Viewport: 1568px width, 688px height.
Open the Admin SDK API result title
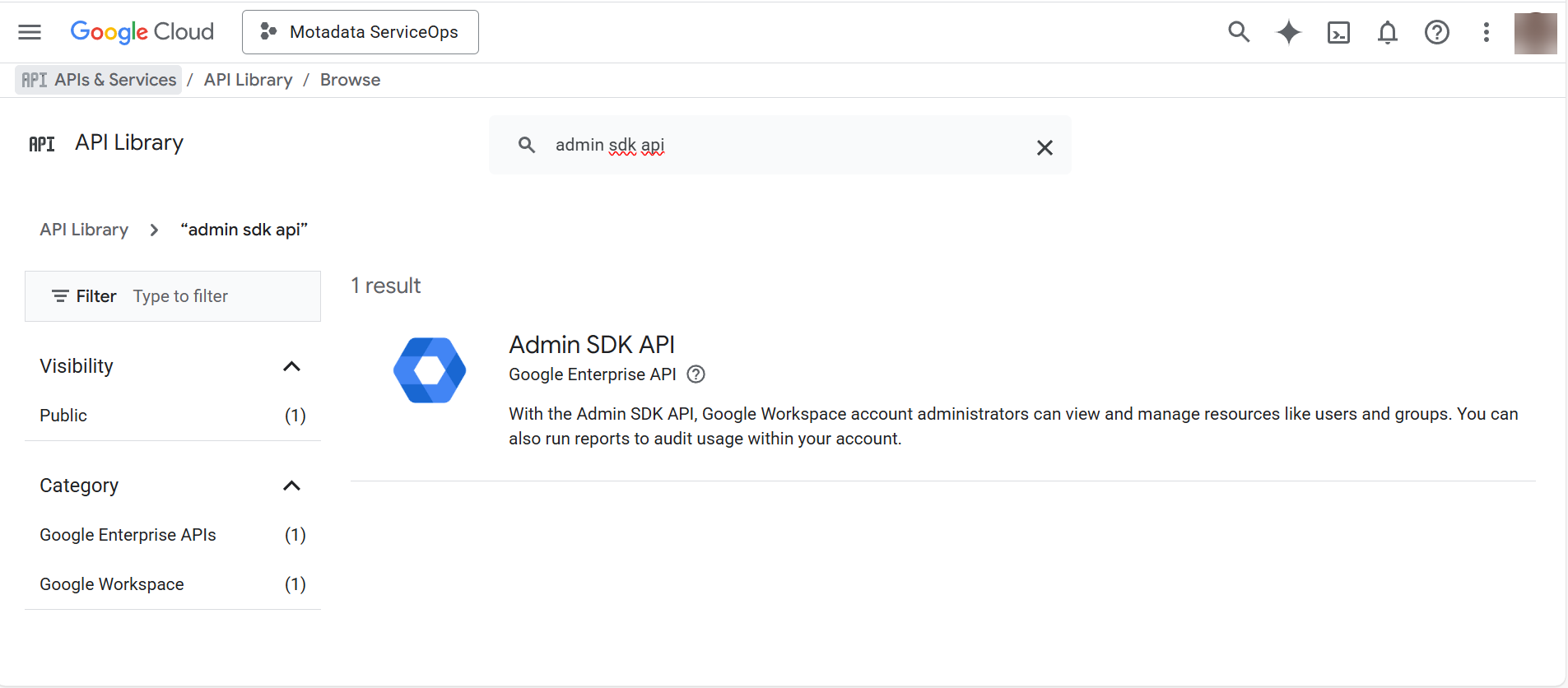(x=592, y=344)
